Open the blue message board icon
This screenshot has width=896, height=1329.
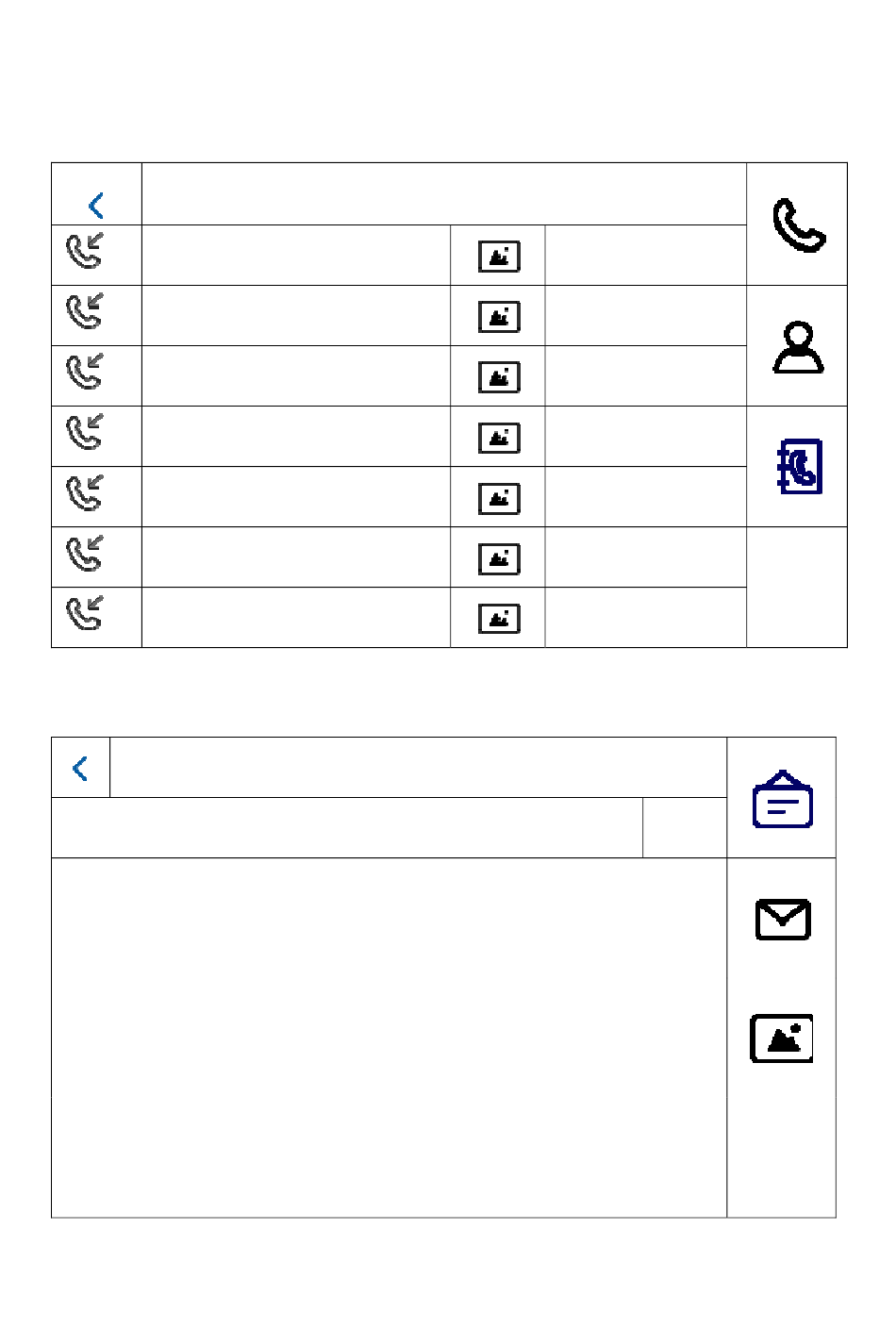tap(782, 800)
